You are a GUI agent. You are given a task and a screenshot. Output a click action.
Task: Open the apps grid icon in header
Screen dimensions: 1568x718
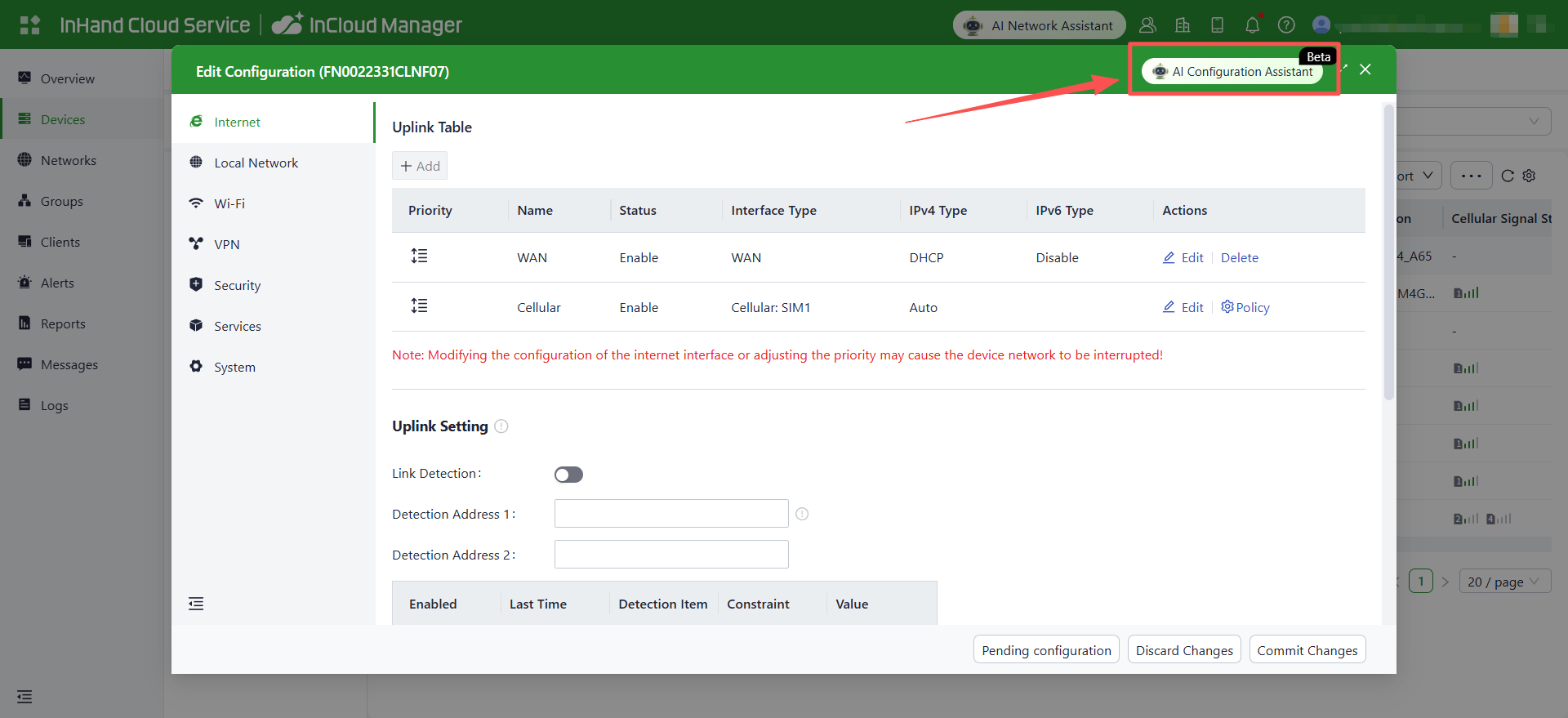(30, 25)
